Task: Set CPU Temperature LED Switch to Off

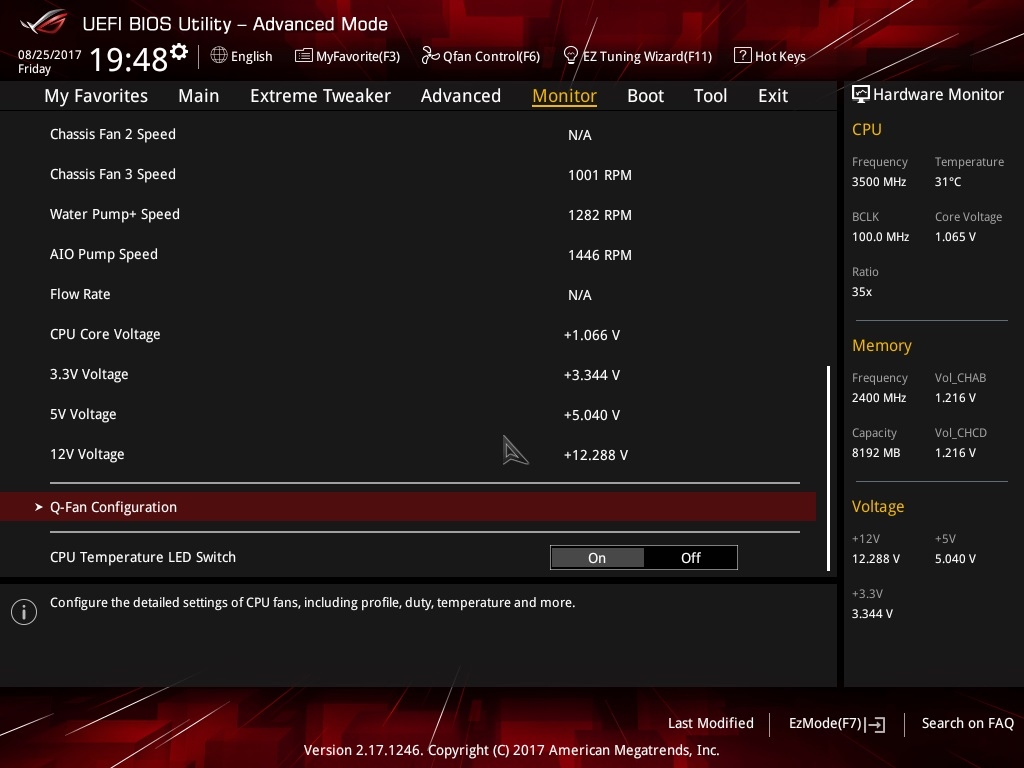Action: (x=691, y=558)
